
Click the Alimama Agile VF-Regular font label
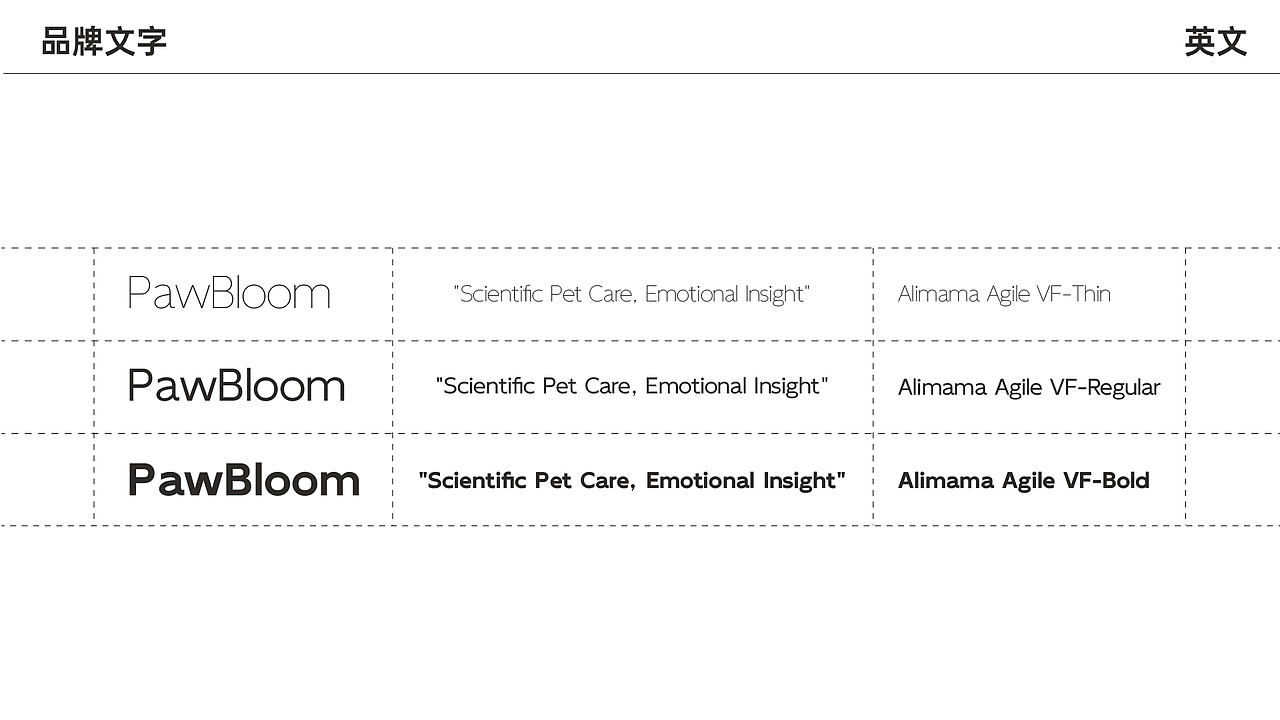pyautogui.click(x=1029, y=387)
